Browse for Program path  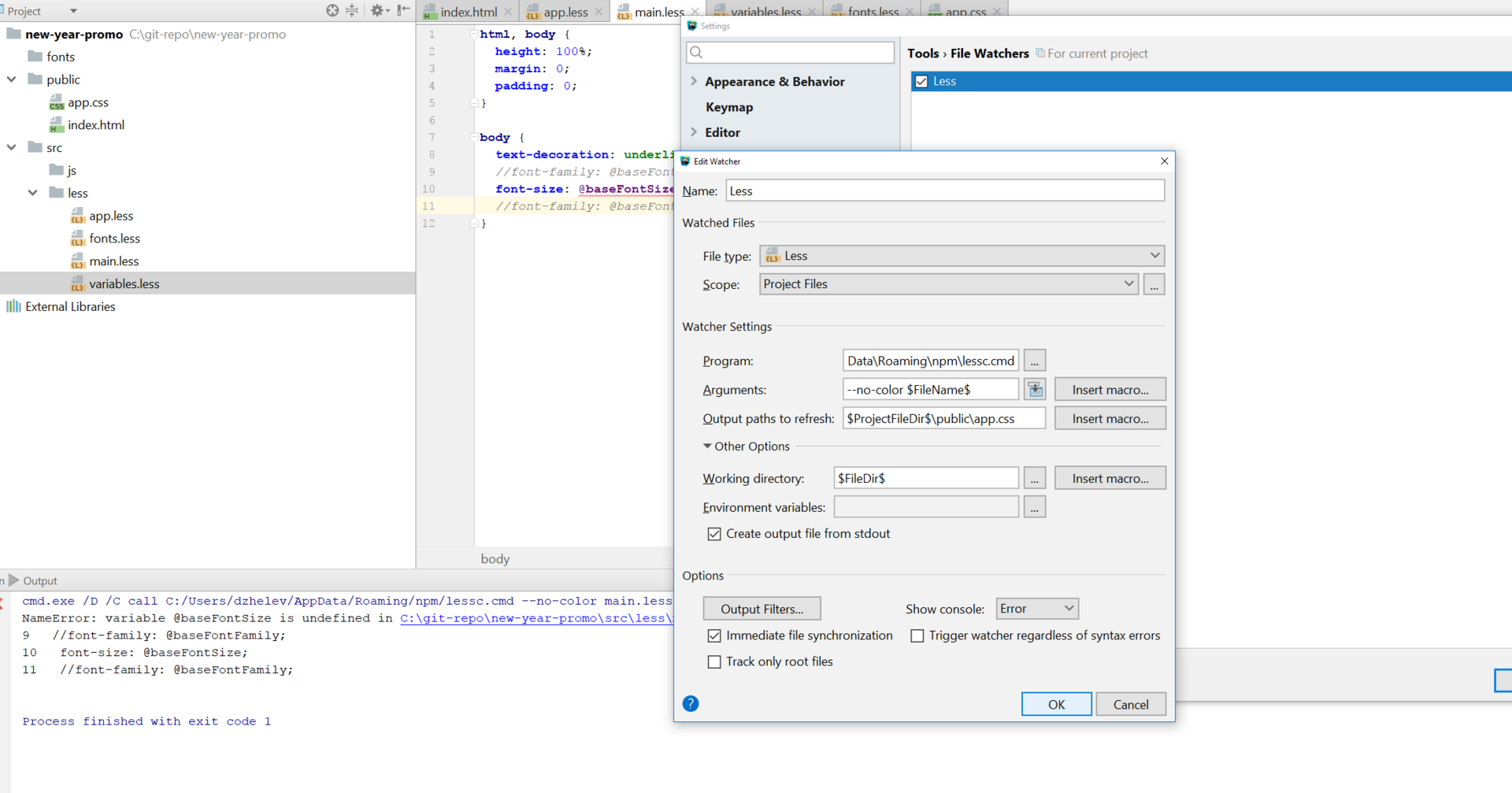coord(1035,361)
